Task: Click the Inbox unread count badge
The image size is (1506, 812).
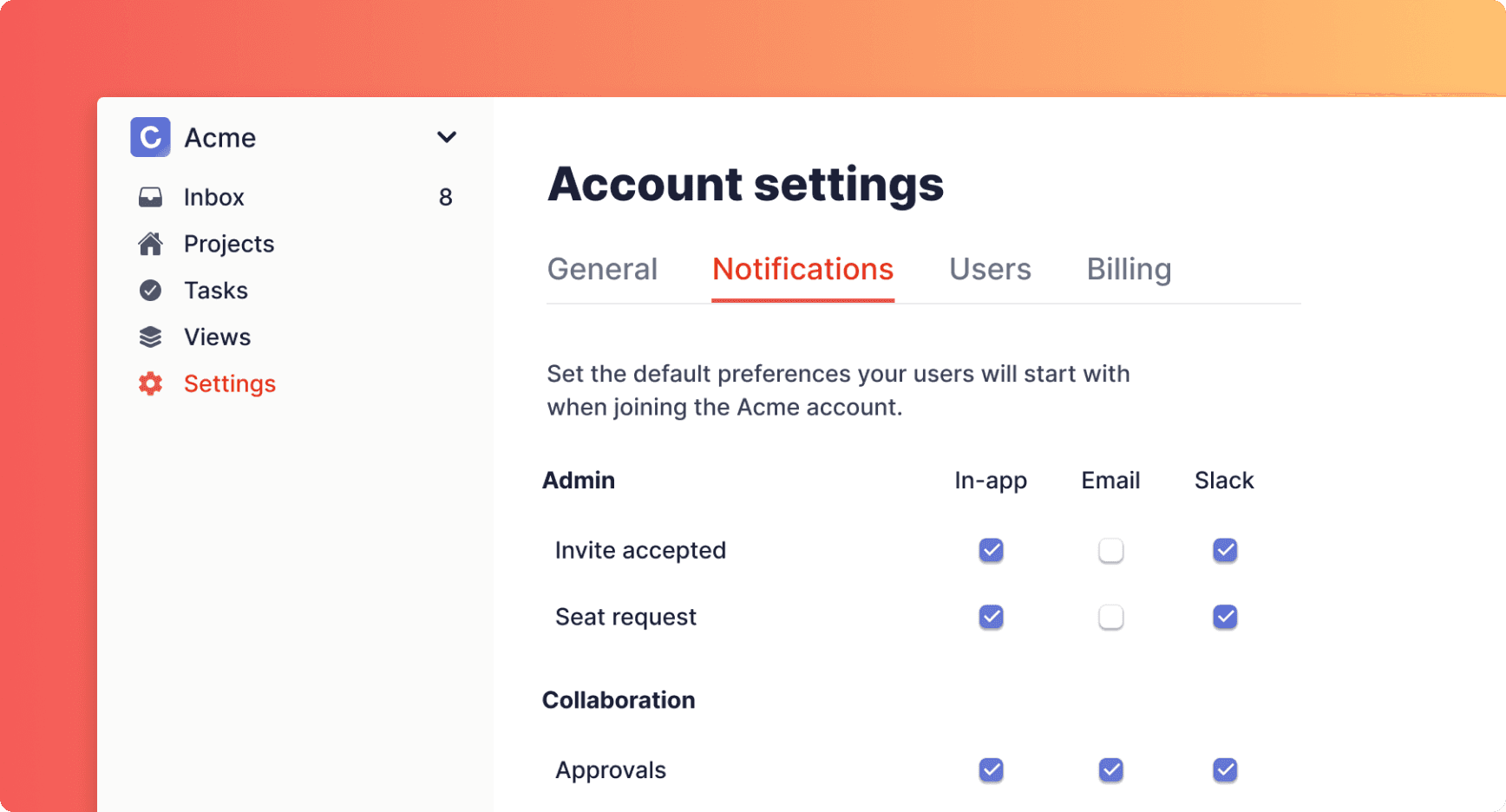Action: 445,198
